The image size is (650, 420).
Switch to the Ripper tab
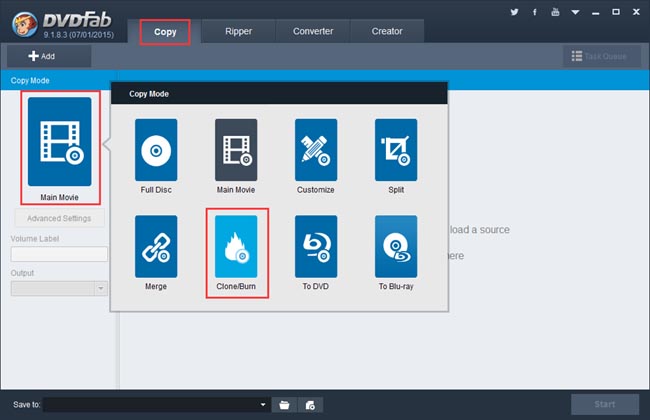pos(238,32)
